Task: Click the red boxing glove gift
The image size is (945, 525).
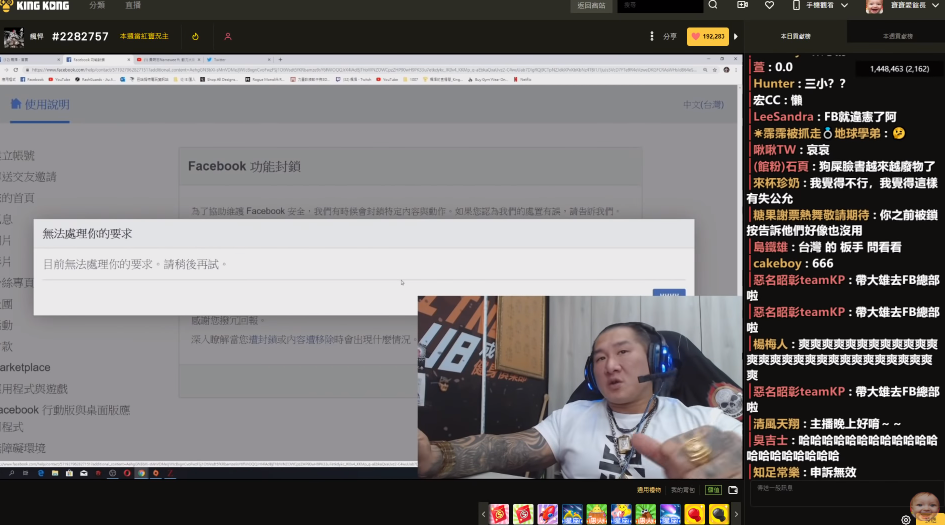Action: pos(693,515)
